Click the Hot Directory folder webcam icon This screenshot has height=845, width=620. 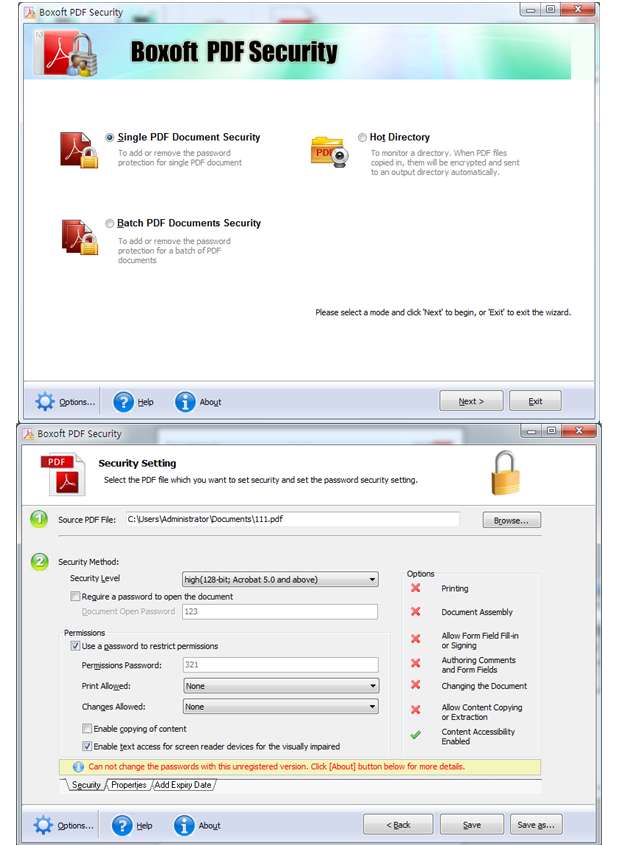(x=329, y=151)
